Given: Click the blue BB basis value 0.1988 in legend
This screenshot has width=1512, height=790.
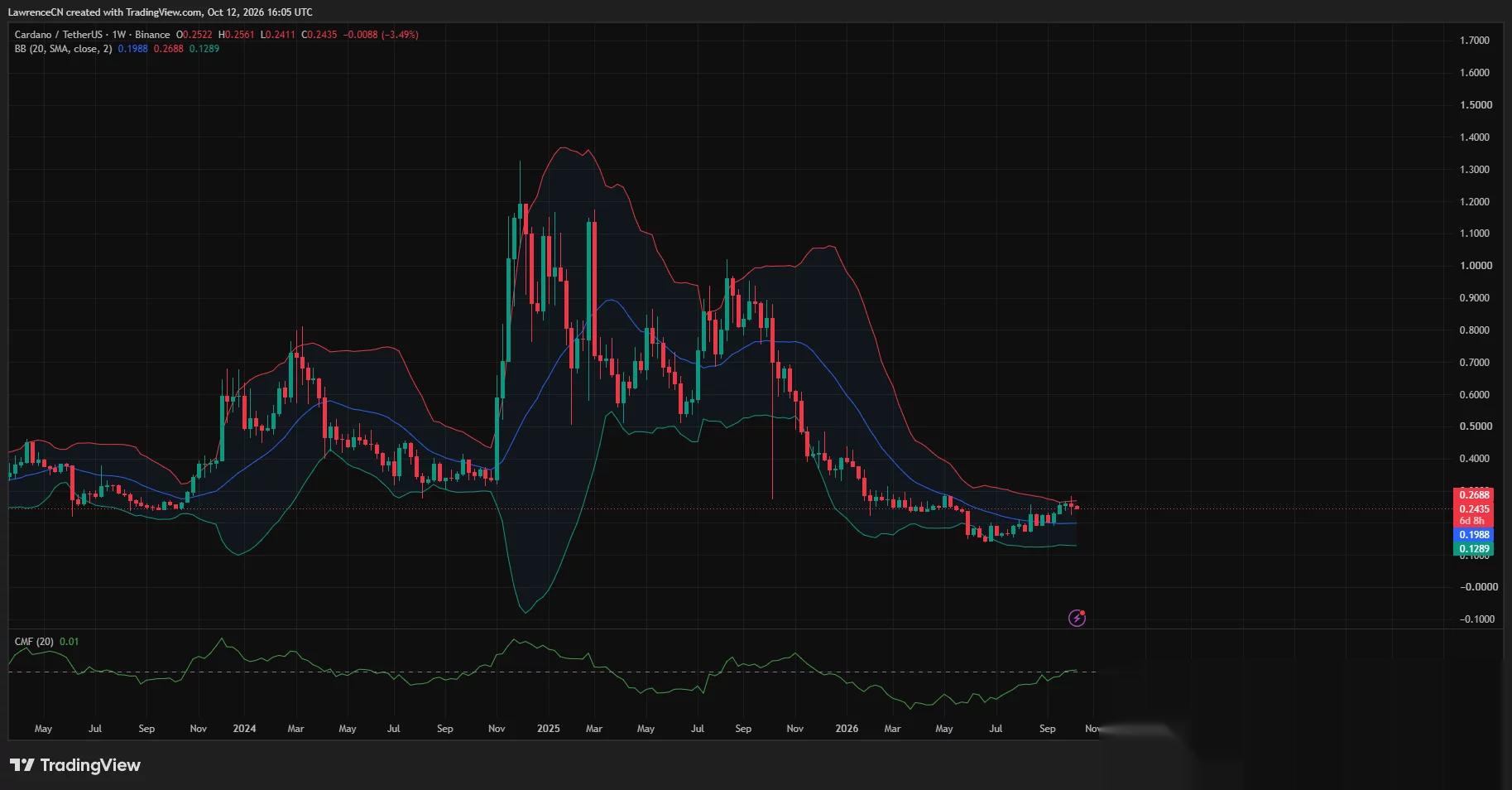Looking at the screenshot, I should [132, 49].
